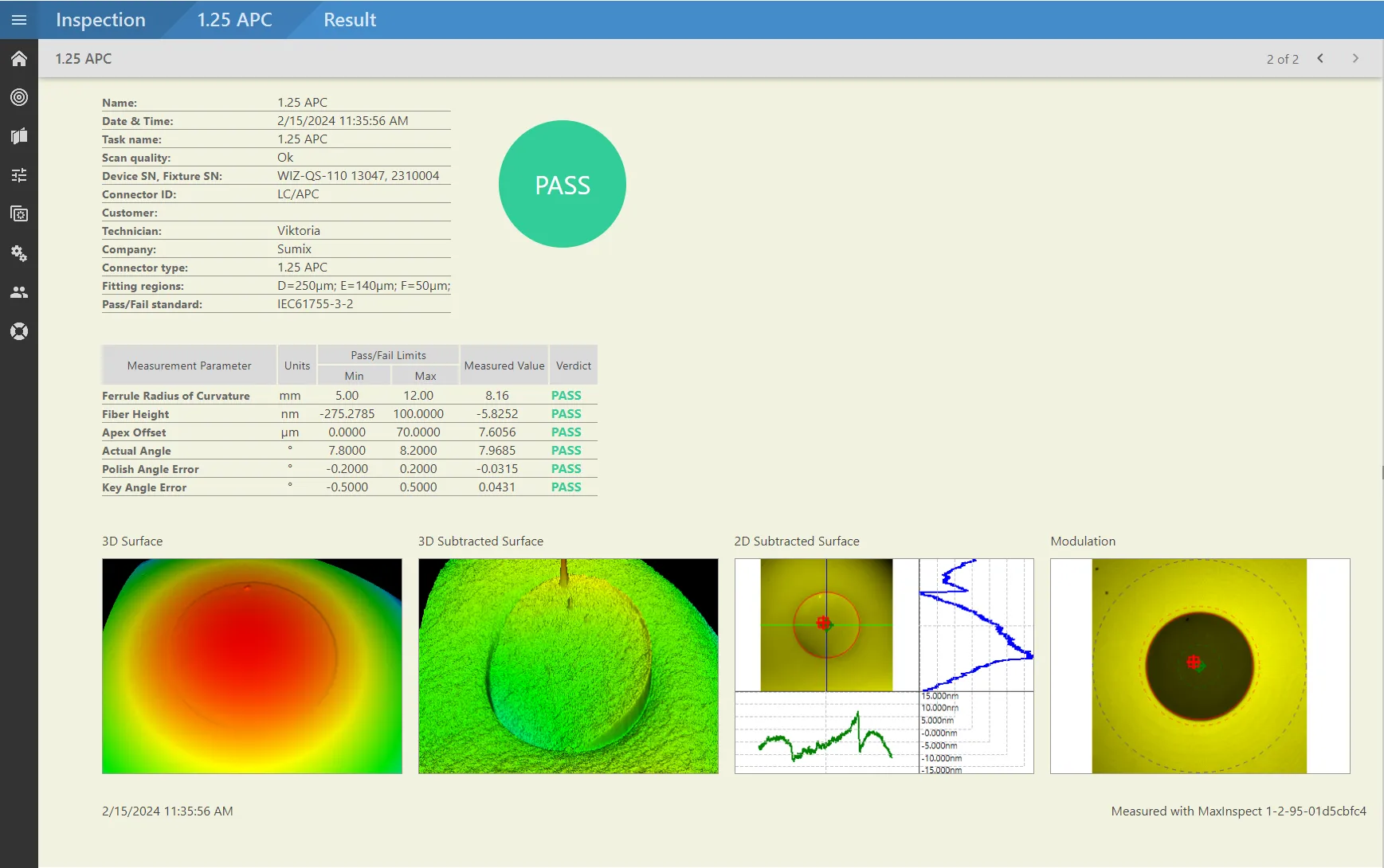Open the measurement settings sliders icon

pyautogui.click(x=19, y=175)
